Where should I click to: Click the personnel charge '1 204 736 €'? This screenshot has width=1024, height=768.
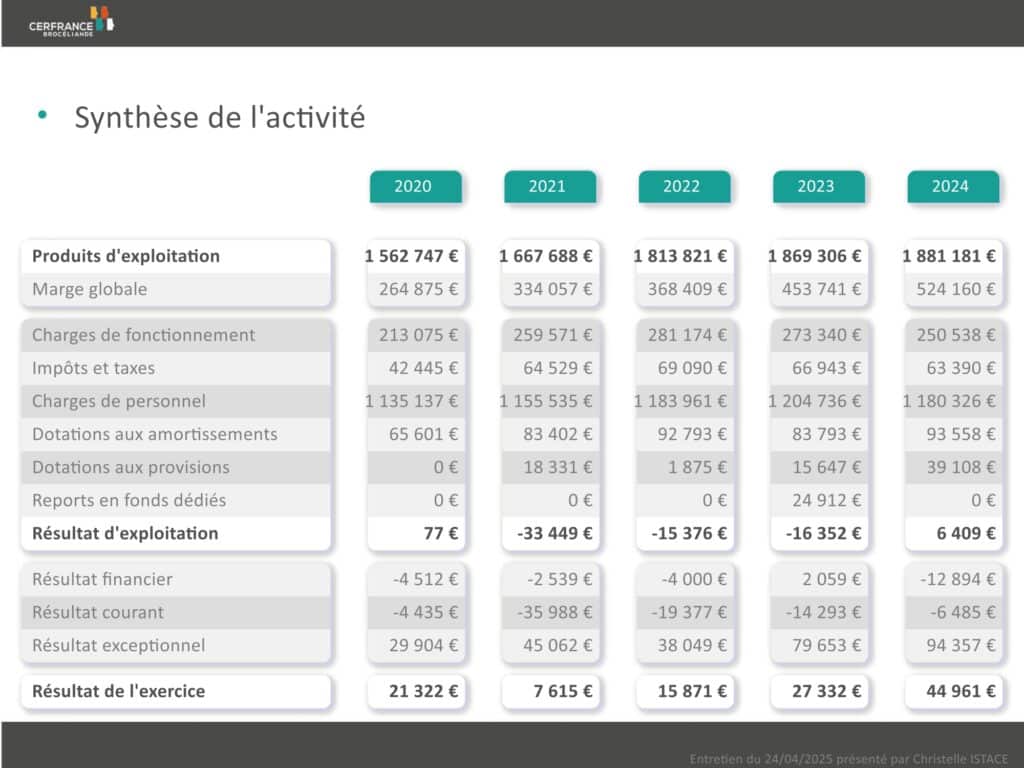coord(815,401)
